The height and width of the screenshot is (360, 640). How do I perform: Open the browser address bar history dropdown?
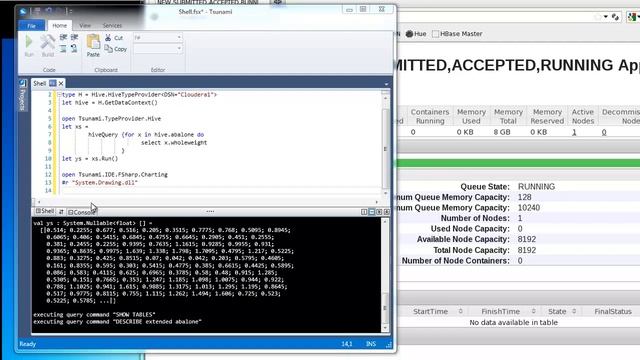pos(606,17)
